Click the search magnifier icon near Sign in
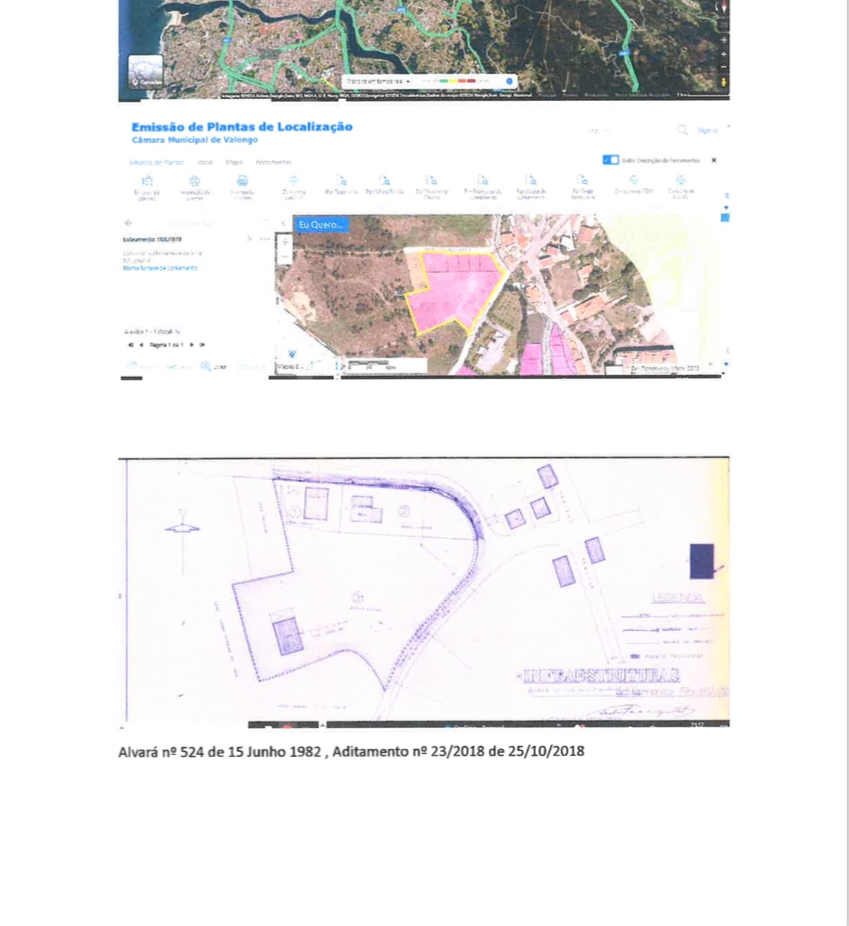 [x=682, y=130]
